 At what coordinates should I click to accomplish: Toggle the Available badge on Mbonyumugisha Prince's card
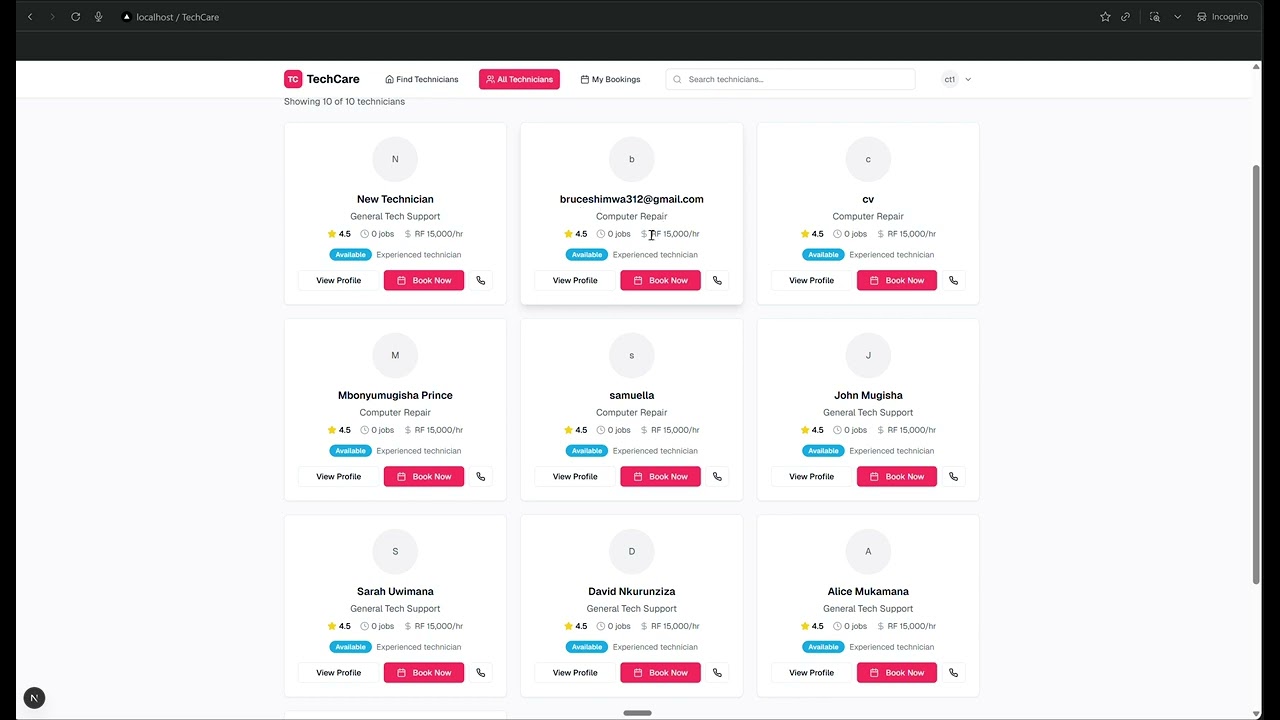(350, 450)
